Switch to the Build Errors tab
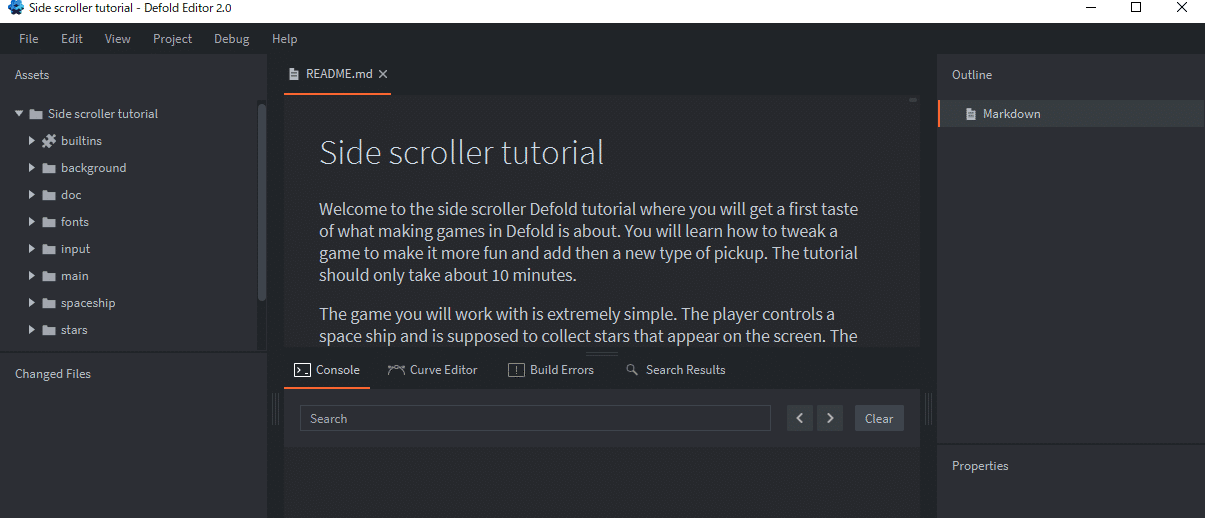The image size is (1205, 518). coord(551,370)
